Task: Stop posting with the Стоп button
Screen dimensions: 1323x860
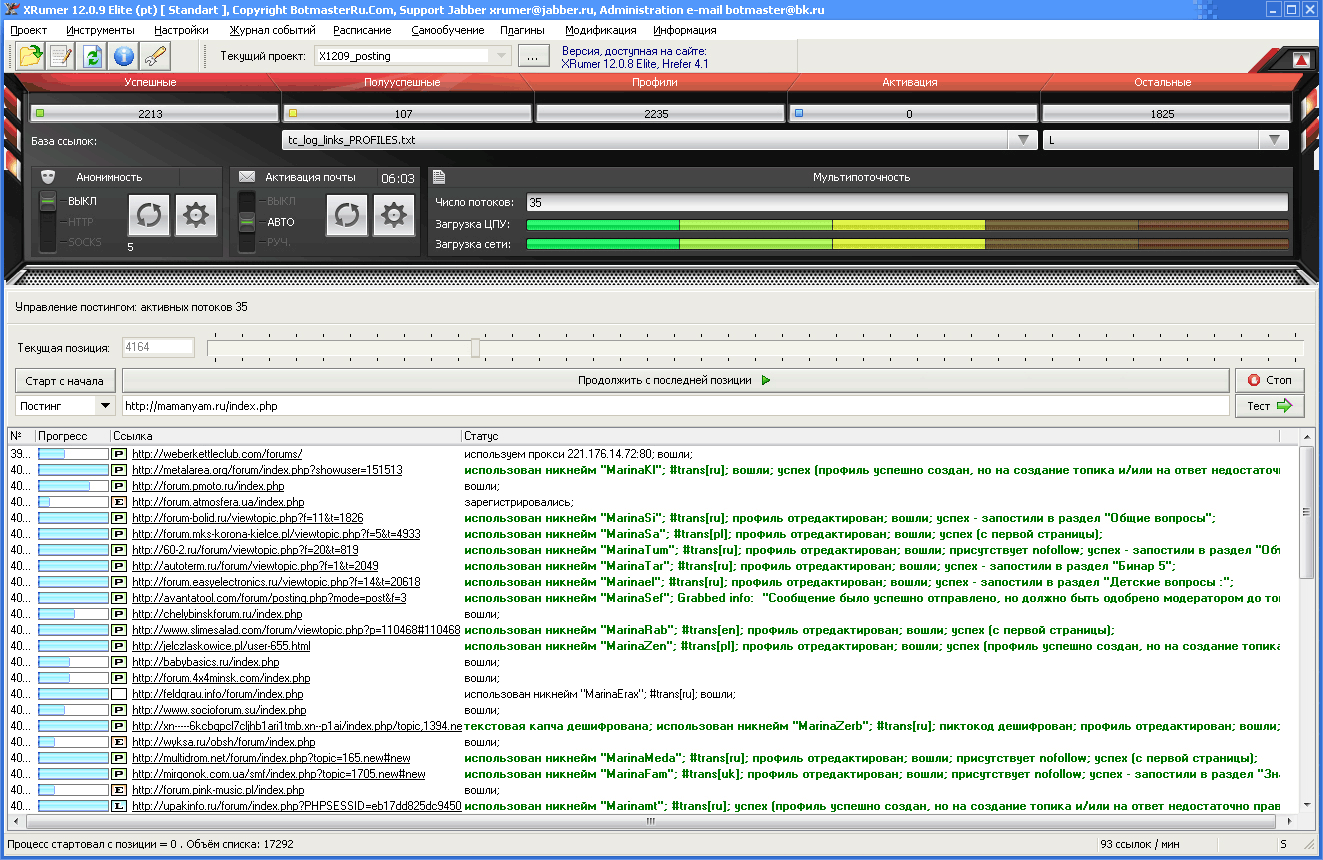Action: (1270, 380)
